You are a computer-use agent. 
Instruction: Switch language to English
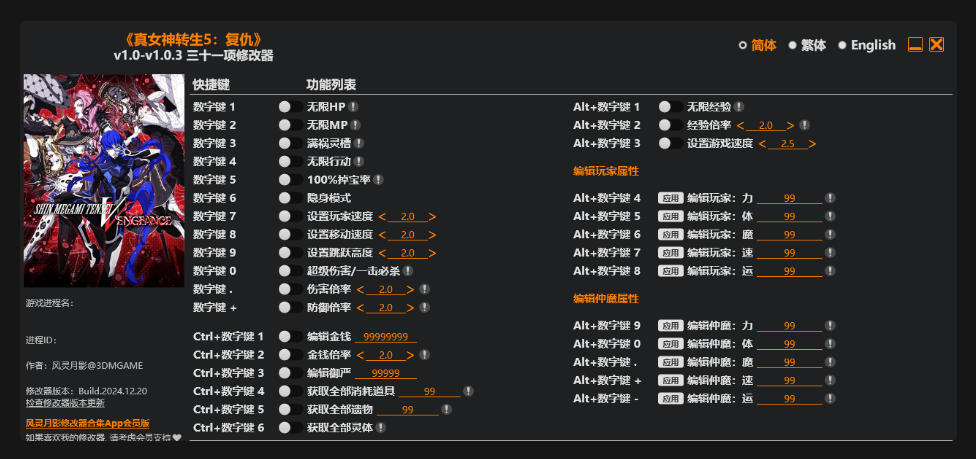(867, 45)
